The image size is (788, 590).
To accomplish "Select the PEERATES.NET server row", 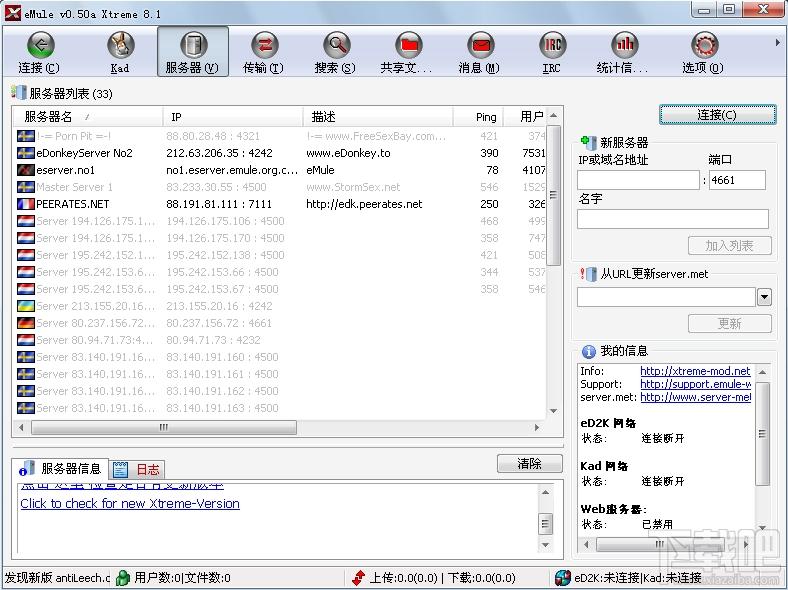I will tap(281, 204).
